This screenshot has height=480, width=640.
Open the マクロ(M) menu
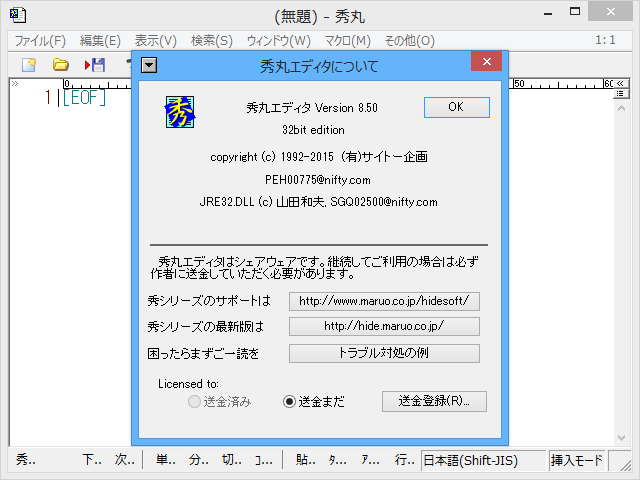347,41
